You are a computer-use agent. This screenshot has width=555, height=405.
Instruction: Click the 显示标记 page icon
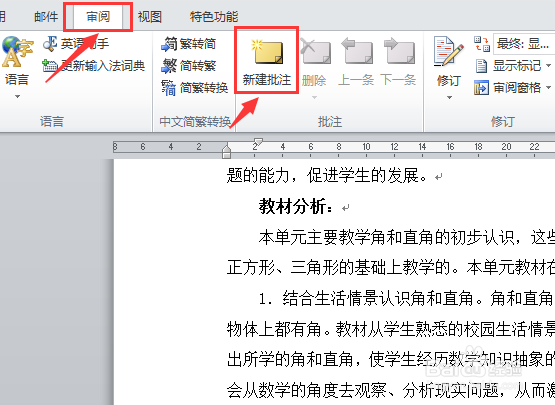[x=481, y=66]
